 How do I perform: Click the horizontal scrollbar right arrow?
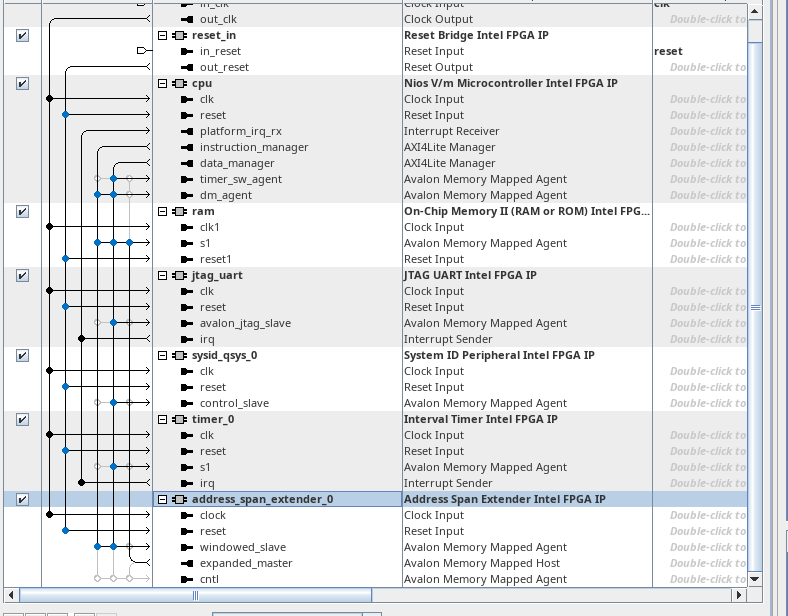pos(739,595)
